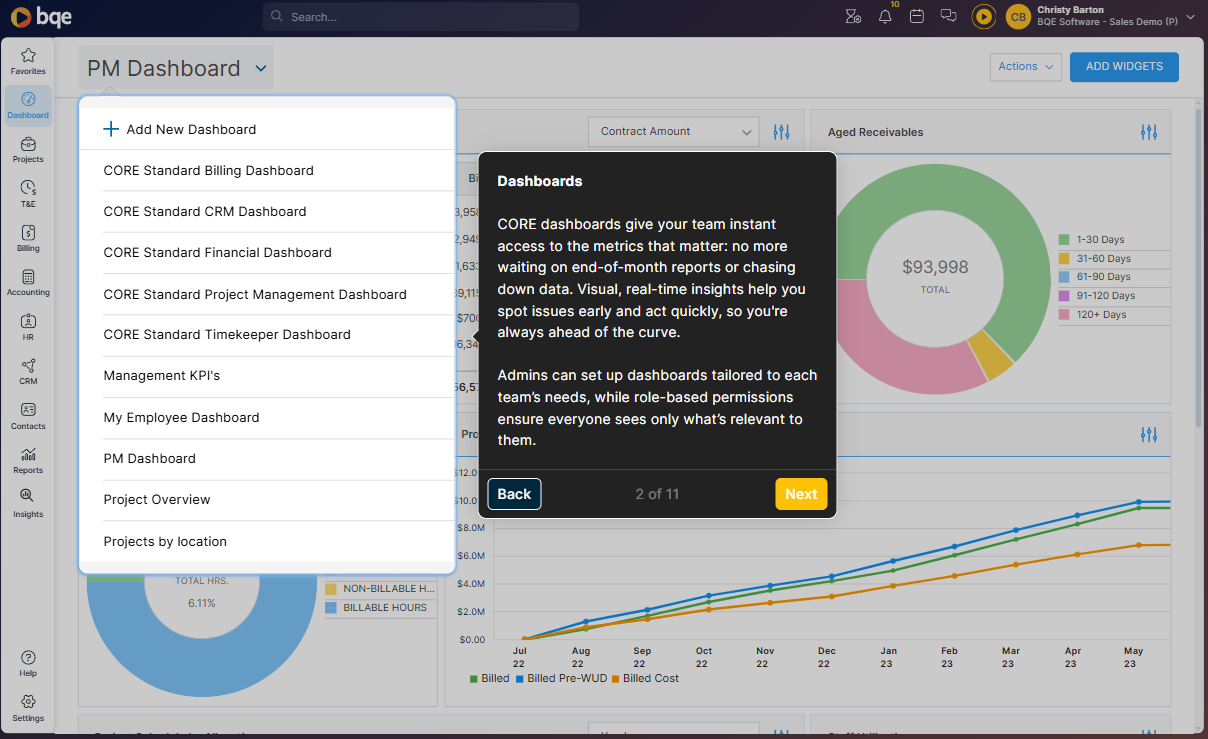Click the bqe logo
This screenshot has height=739, width=1208.
tap(41, 17)
